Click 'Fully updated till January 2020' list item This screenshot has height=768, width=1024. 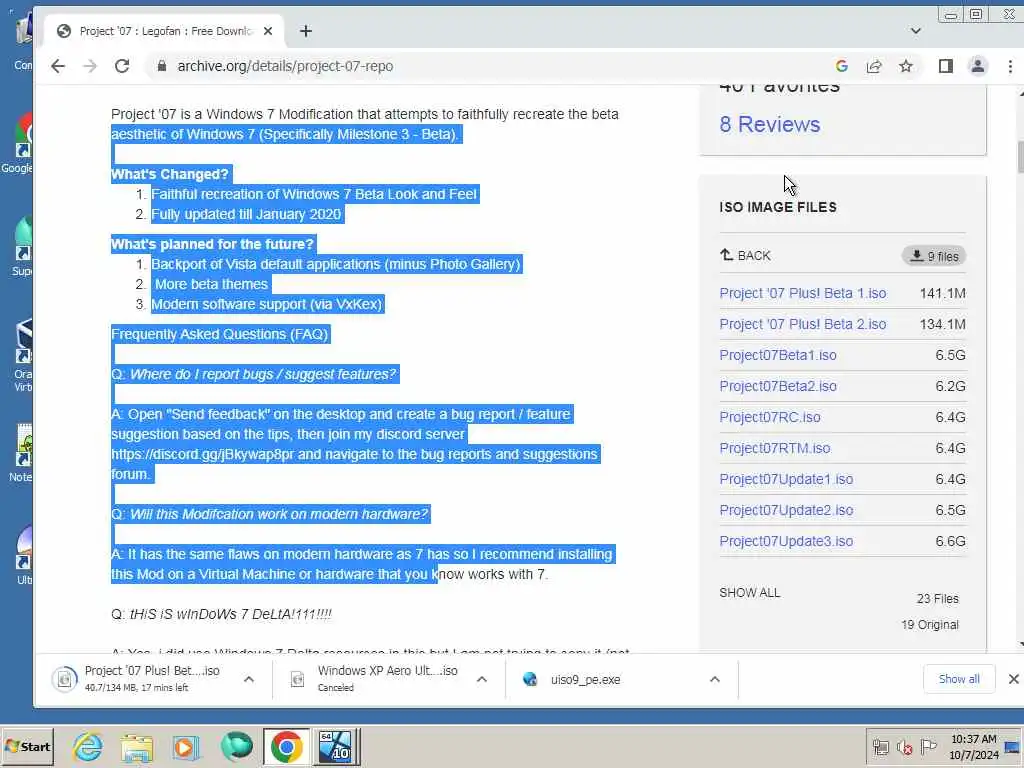[x=246, y=214]
